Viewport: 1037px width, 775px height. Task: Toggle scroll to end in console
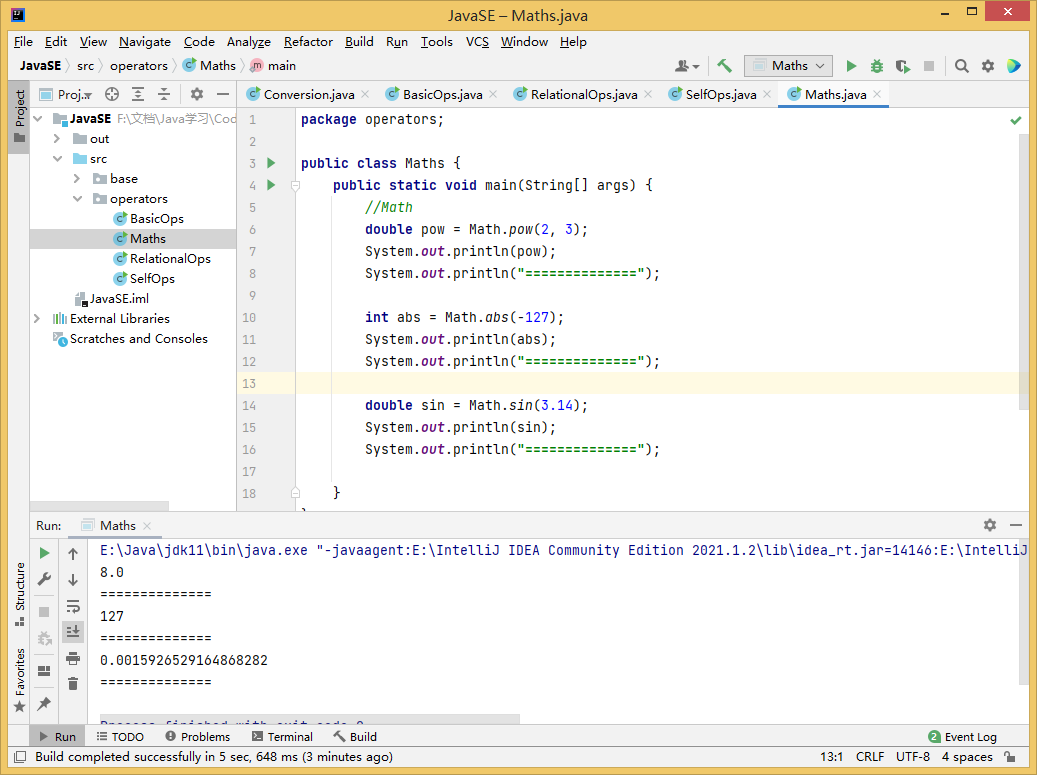click(73, 632)
